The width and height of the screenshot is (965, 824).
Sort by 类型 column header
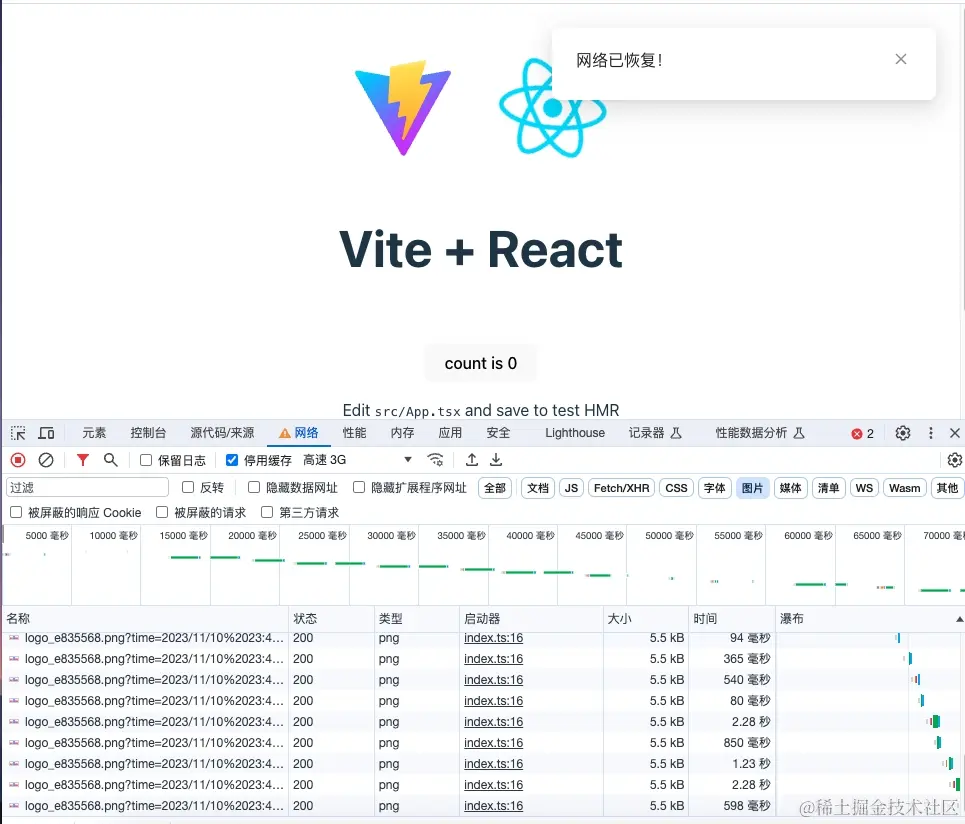pos(417,618)
